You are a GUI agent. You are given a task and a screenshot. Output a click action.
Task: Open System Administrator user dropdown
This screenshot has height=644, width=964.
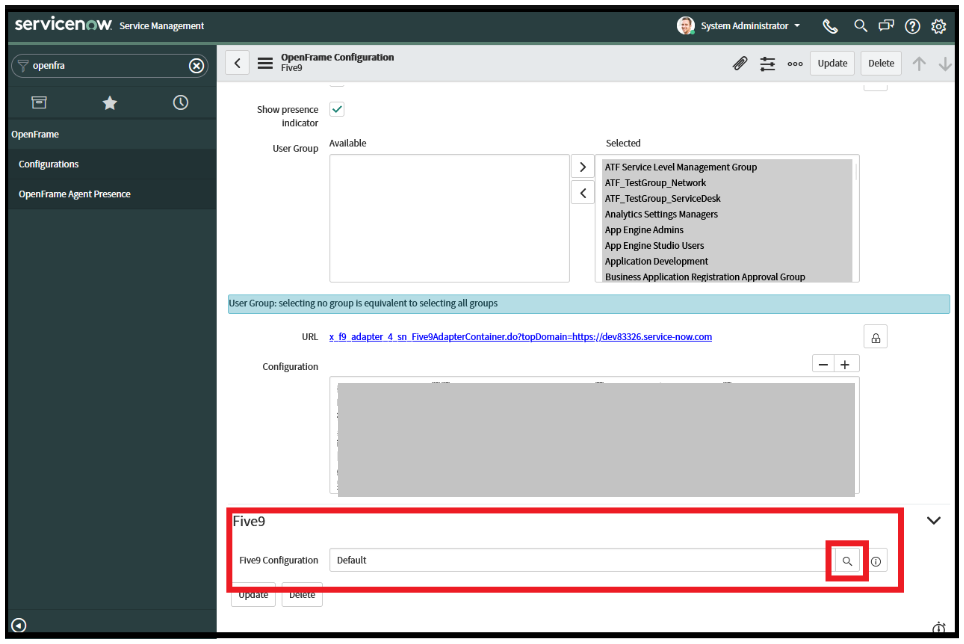click(738, 26)
